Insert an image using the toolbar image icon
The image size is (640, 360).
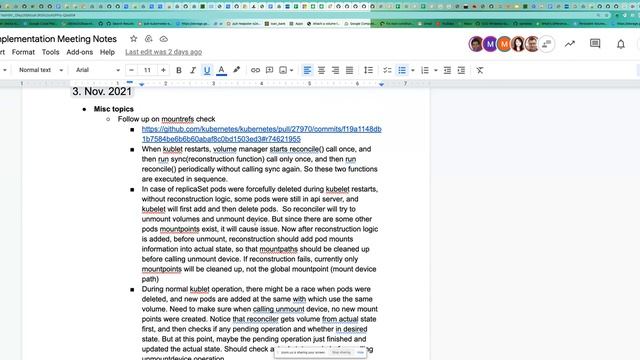(x=283, y=70)
